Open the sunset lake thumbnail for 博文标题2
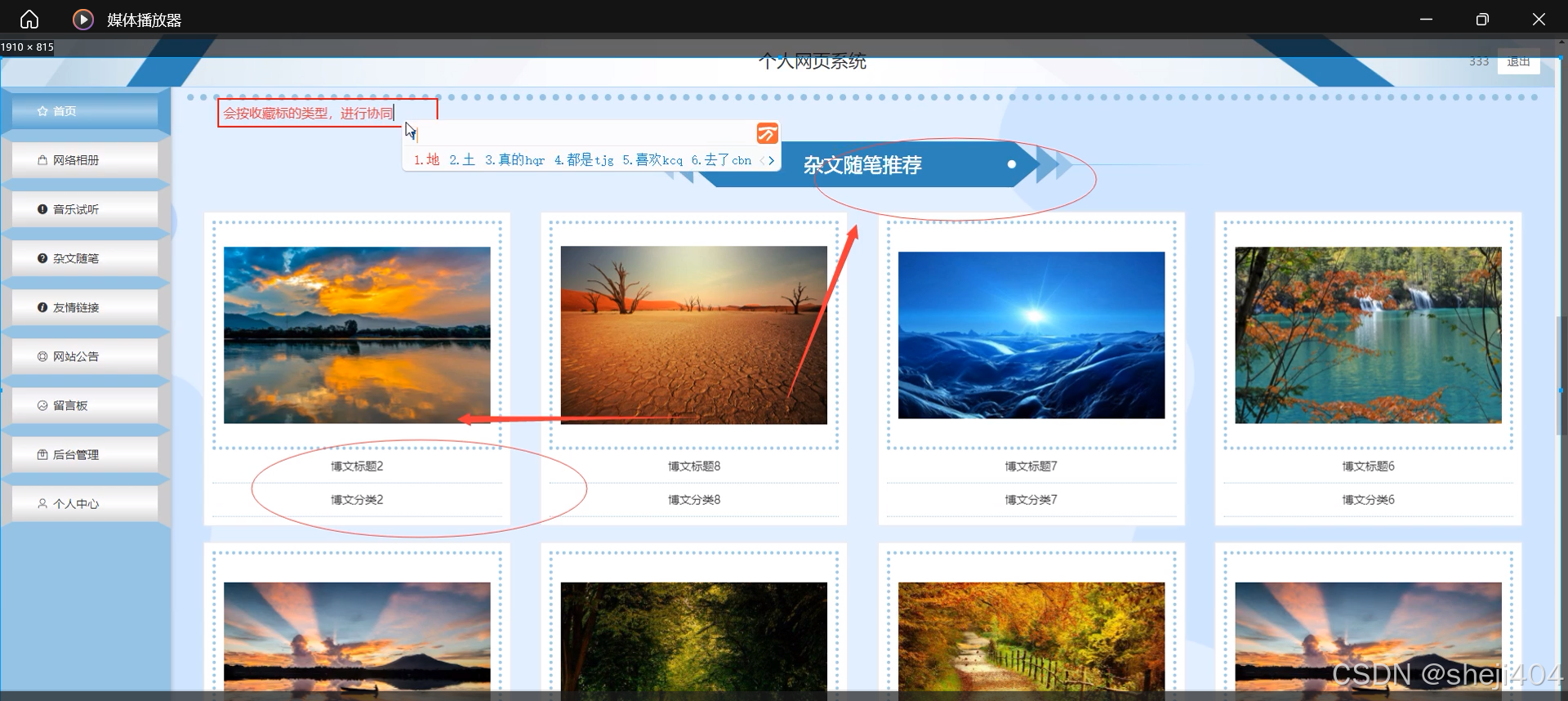This screenshot has height=701, width=1568. coord(357,335)
